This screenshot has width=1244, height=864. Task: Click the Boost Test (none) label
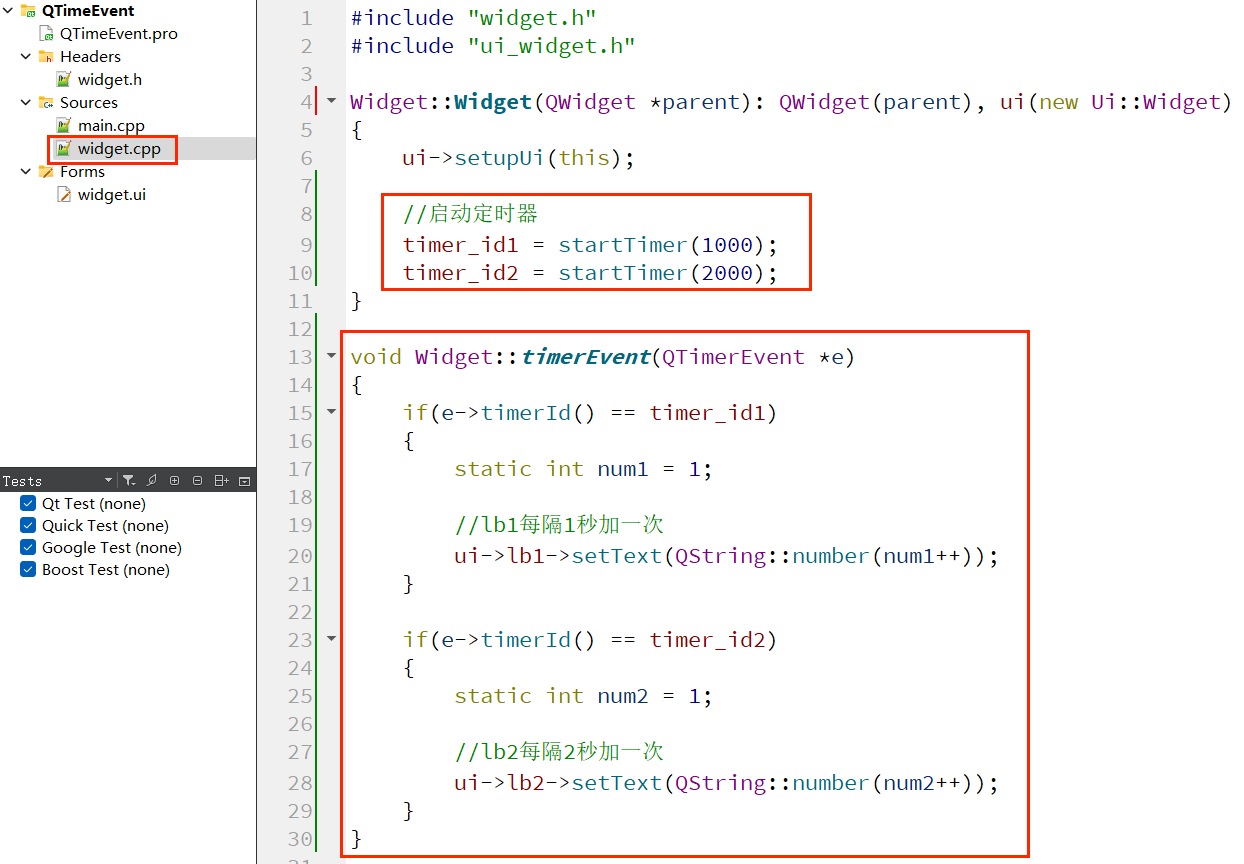106,570
